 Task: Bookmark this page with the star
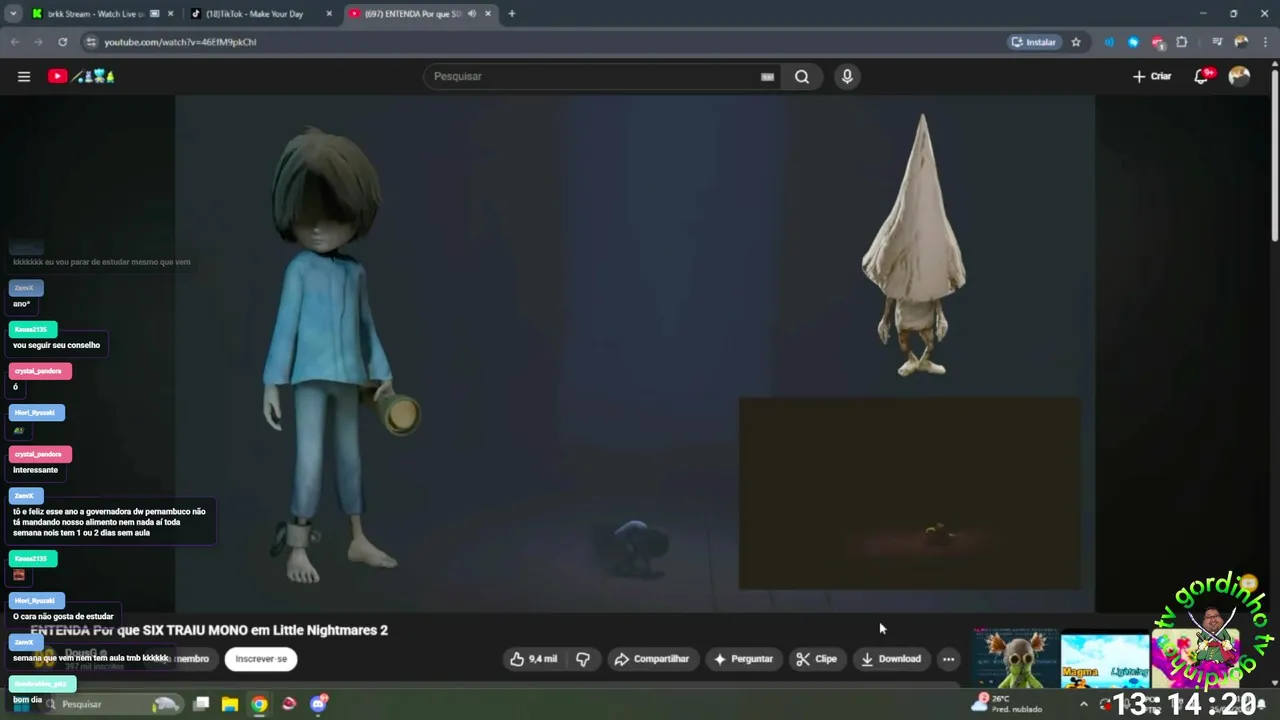point(1076,42)
